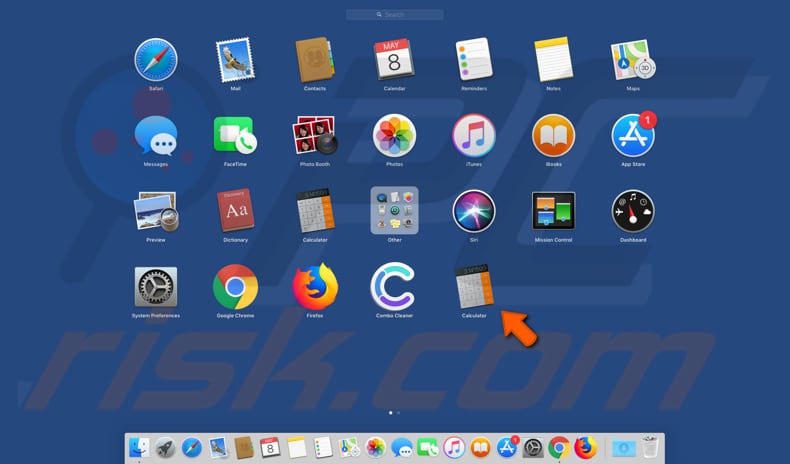Open the Photo Booth app
790x464 pixels.
click(315, 135)
